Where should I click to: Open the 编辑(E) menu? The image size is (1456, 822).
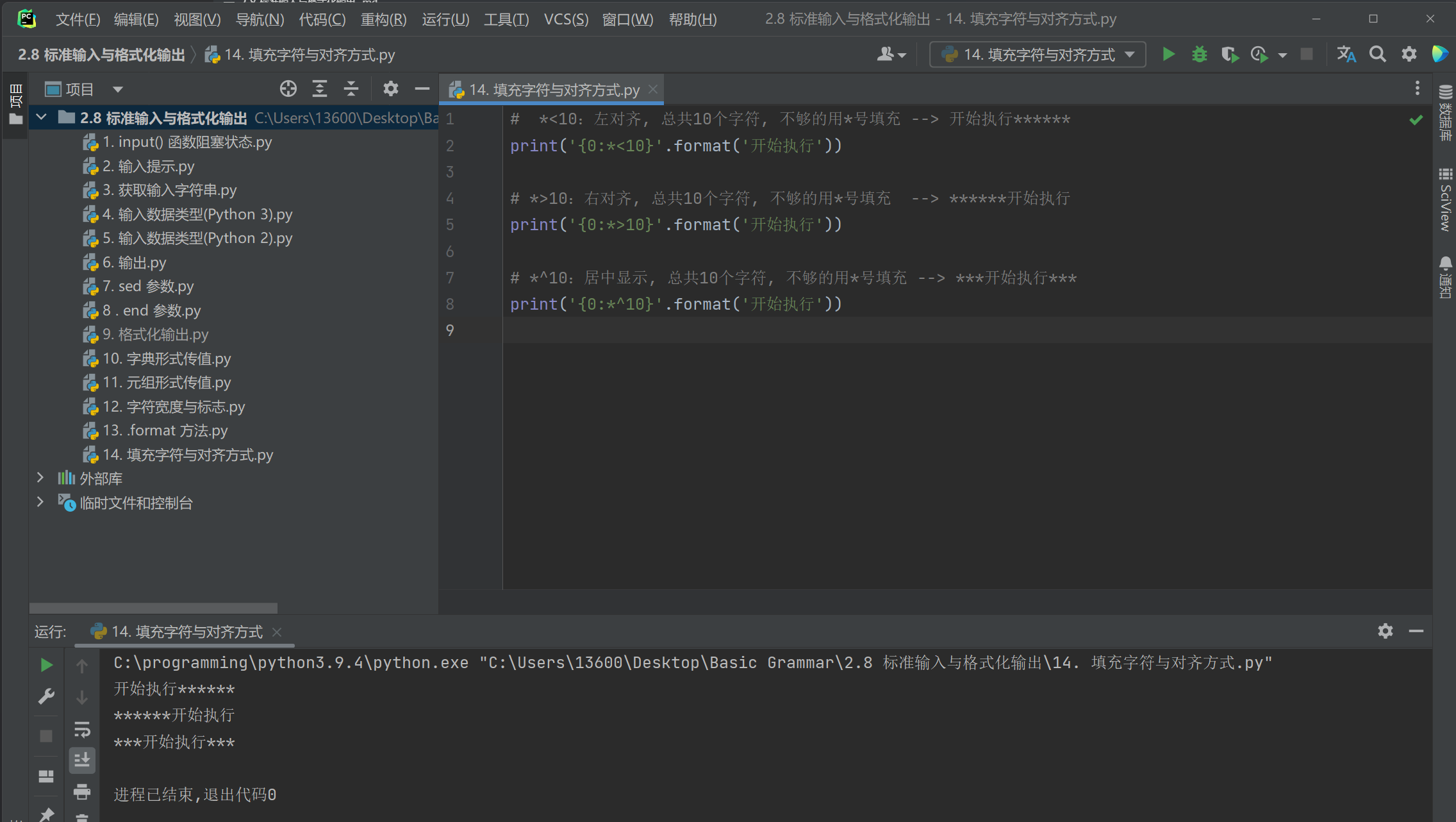coord(136,19)
